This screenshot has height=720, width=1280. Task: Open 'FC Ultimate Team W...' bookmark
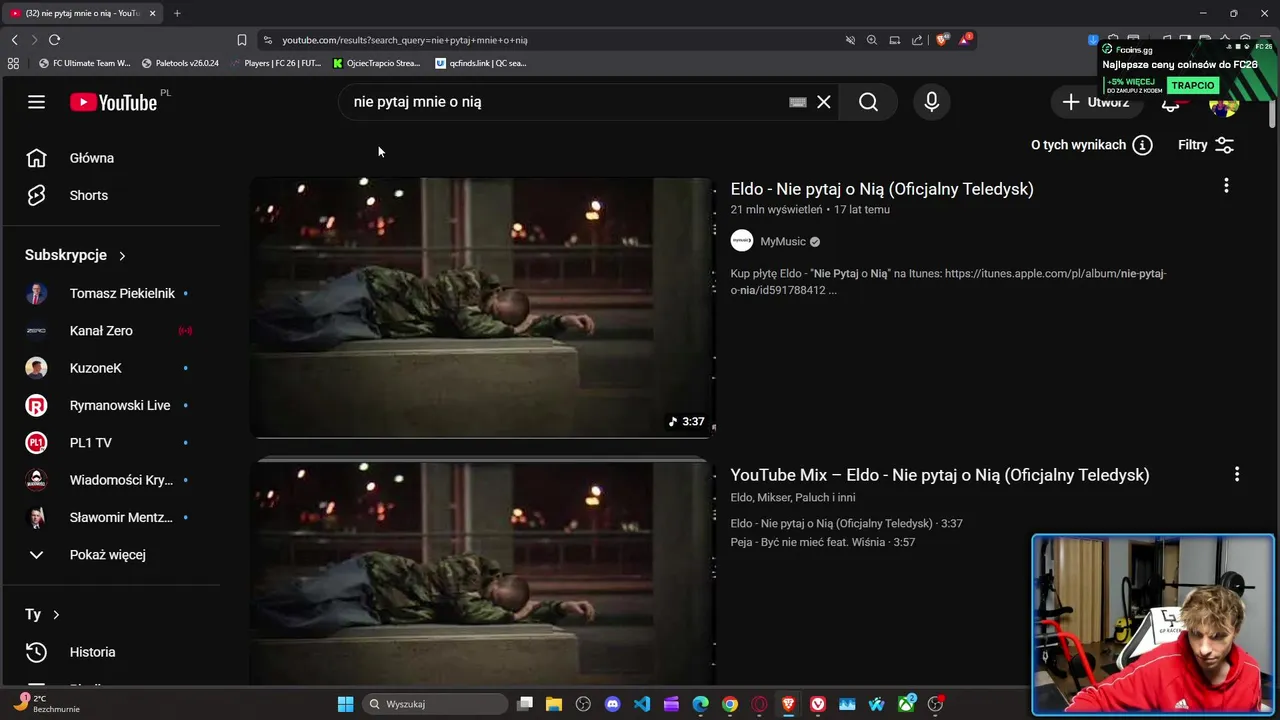point(85,63)
